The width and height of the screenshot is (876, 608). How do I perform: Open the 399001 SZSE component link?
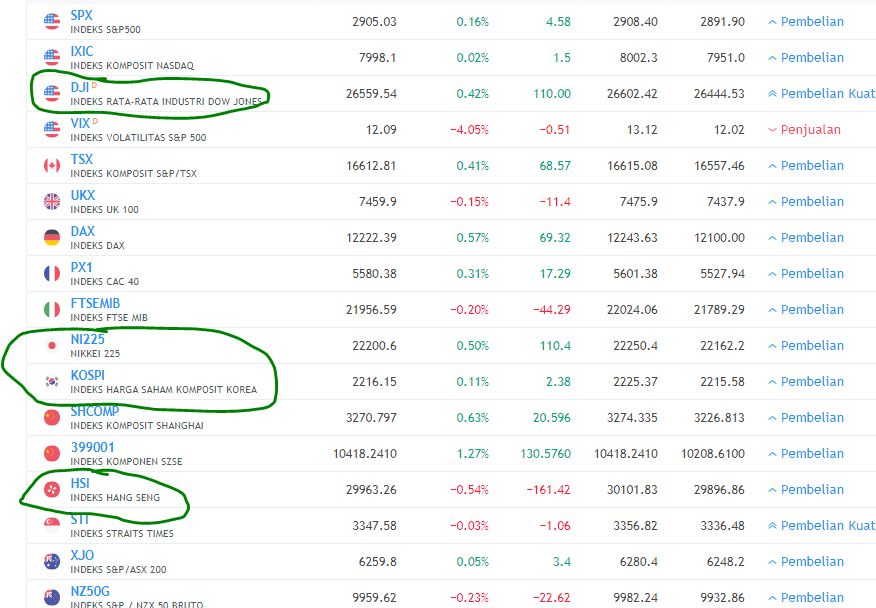[92, 448]
